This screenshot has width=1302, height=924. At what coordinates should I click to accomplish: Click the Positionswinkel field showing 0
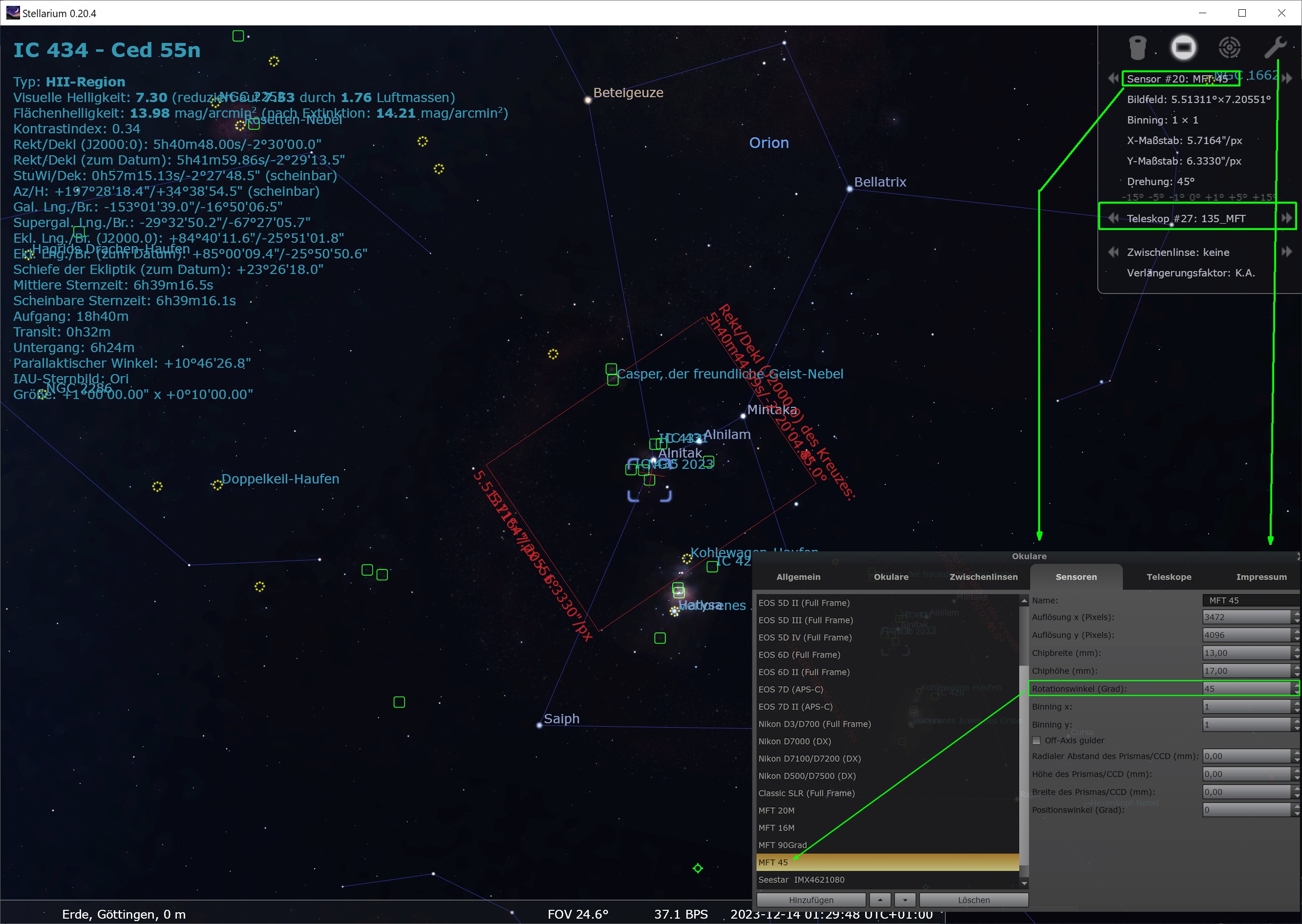click(x=1246, y=810)
